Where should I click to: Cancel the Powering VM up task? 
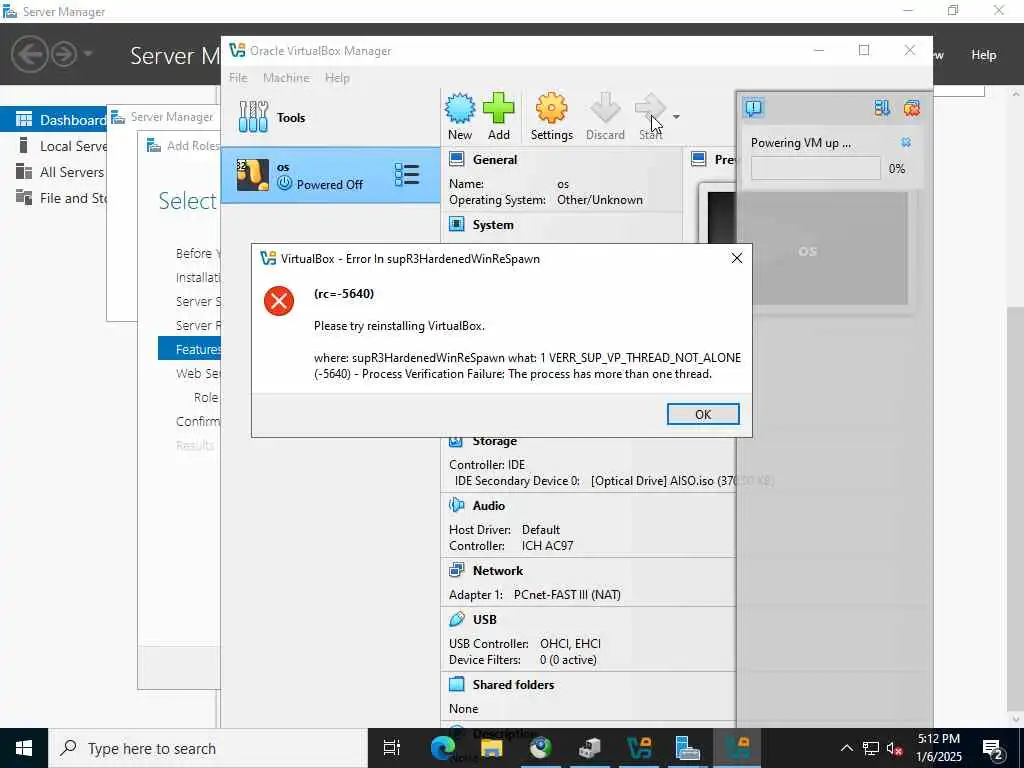click(906, 142)
